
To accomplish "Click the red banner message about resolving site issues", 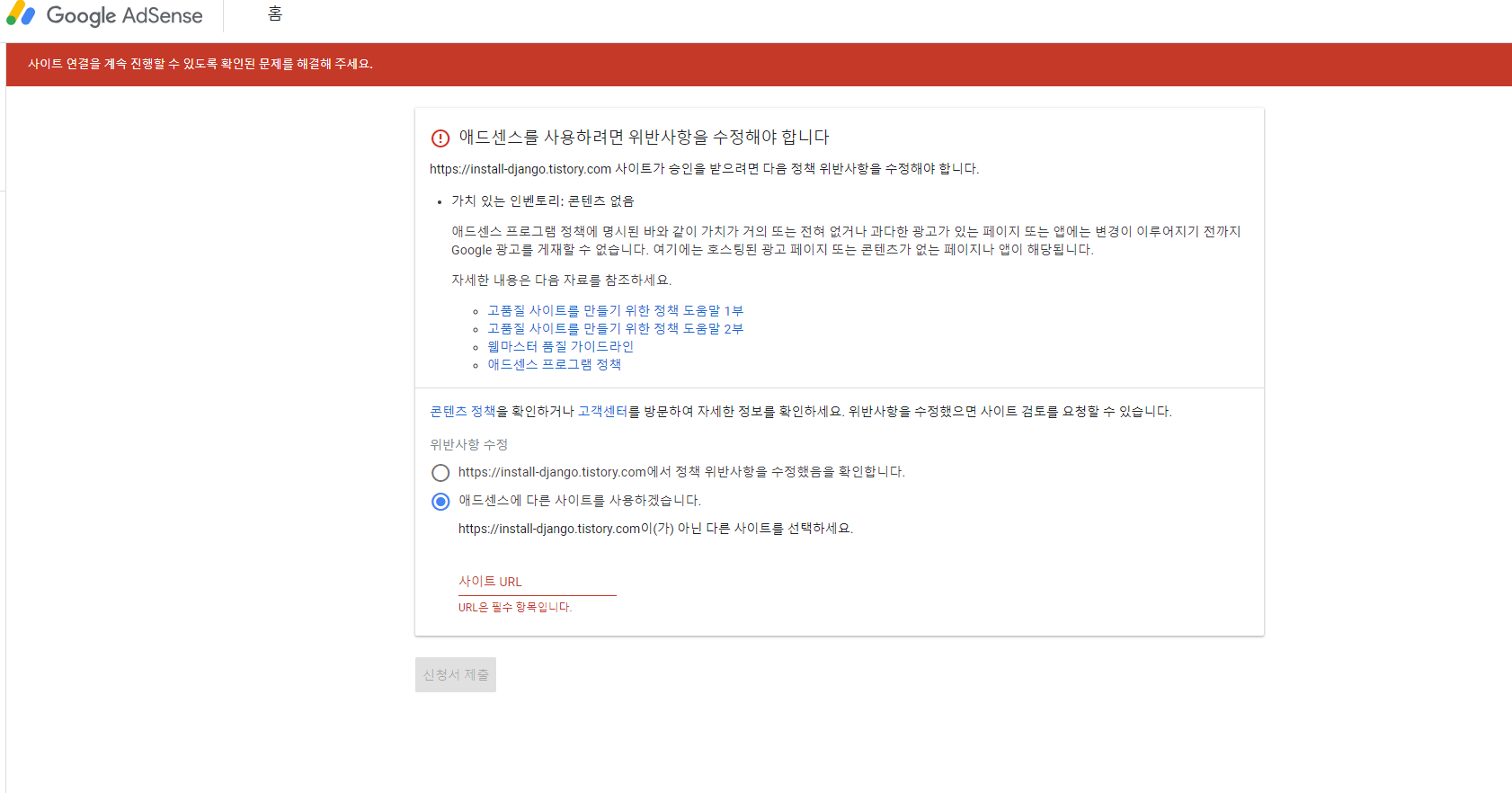I will tap(200, 64).
